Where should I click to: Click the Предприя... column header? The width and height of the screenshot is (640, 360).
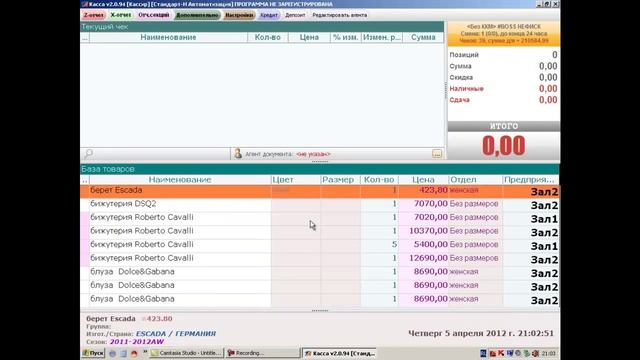pos(531,180)
